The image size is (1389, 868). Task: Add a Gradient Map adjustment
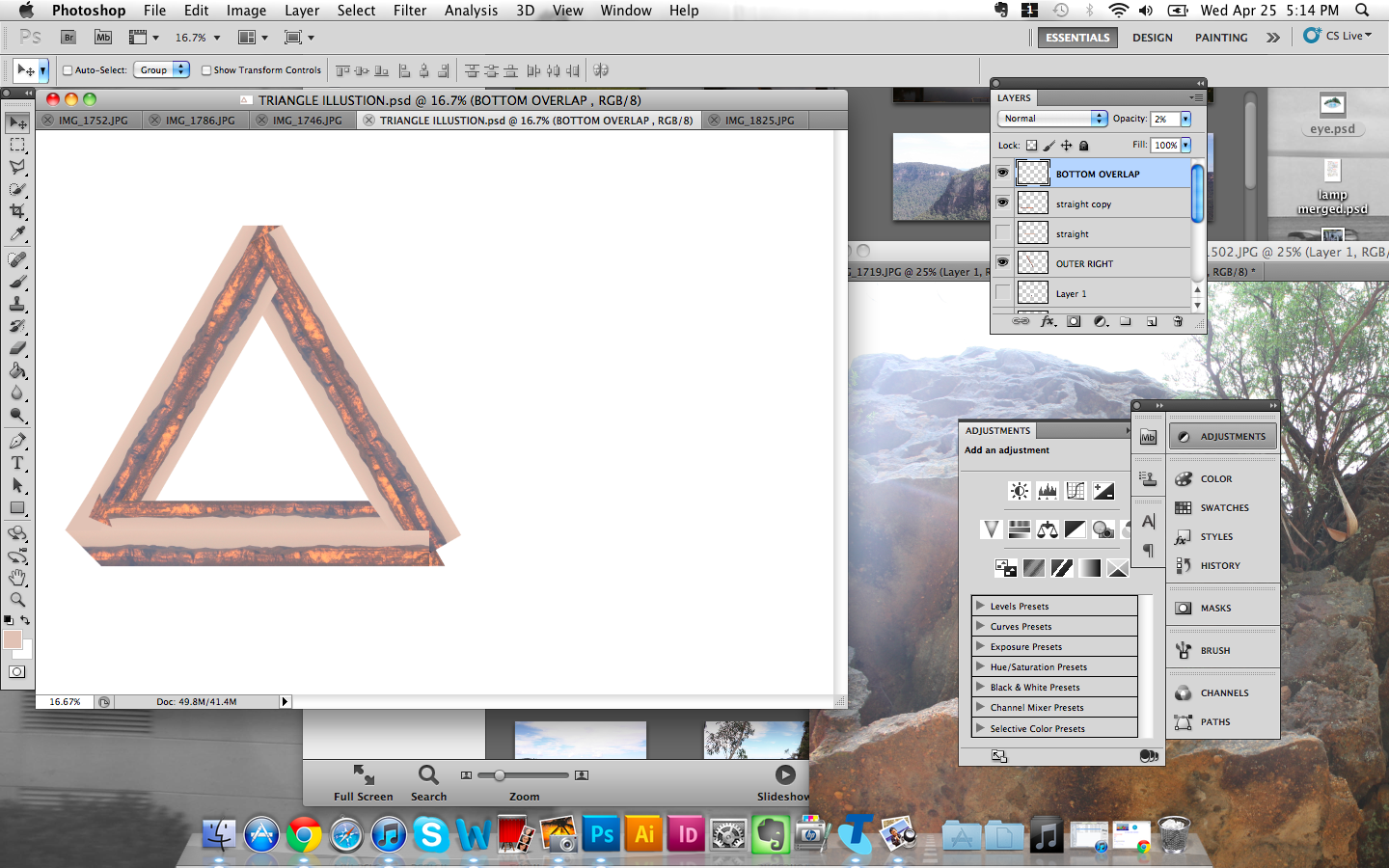[1090, 568]
